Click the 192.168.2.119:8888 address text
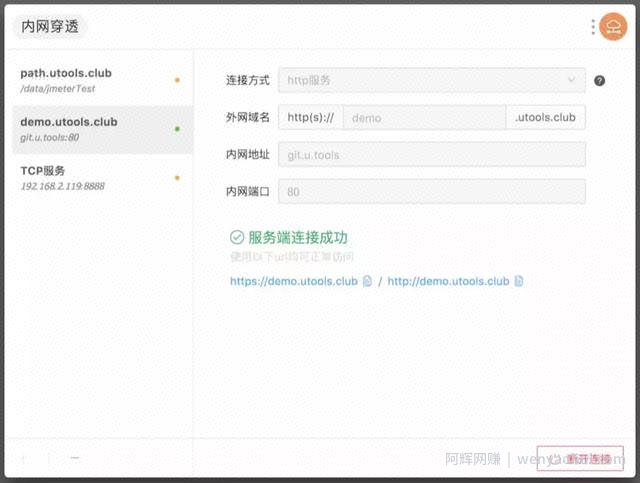The width and height of the screenshot is (640, 483). click(x=63, y=186)
